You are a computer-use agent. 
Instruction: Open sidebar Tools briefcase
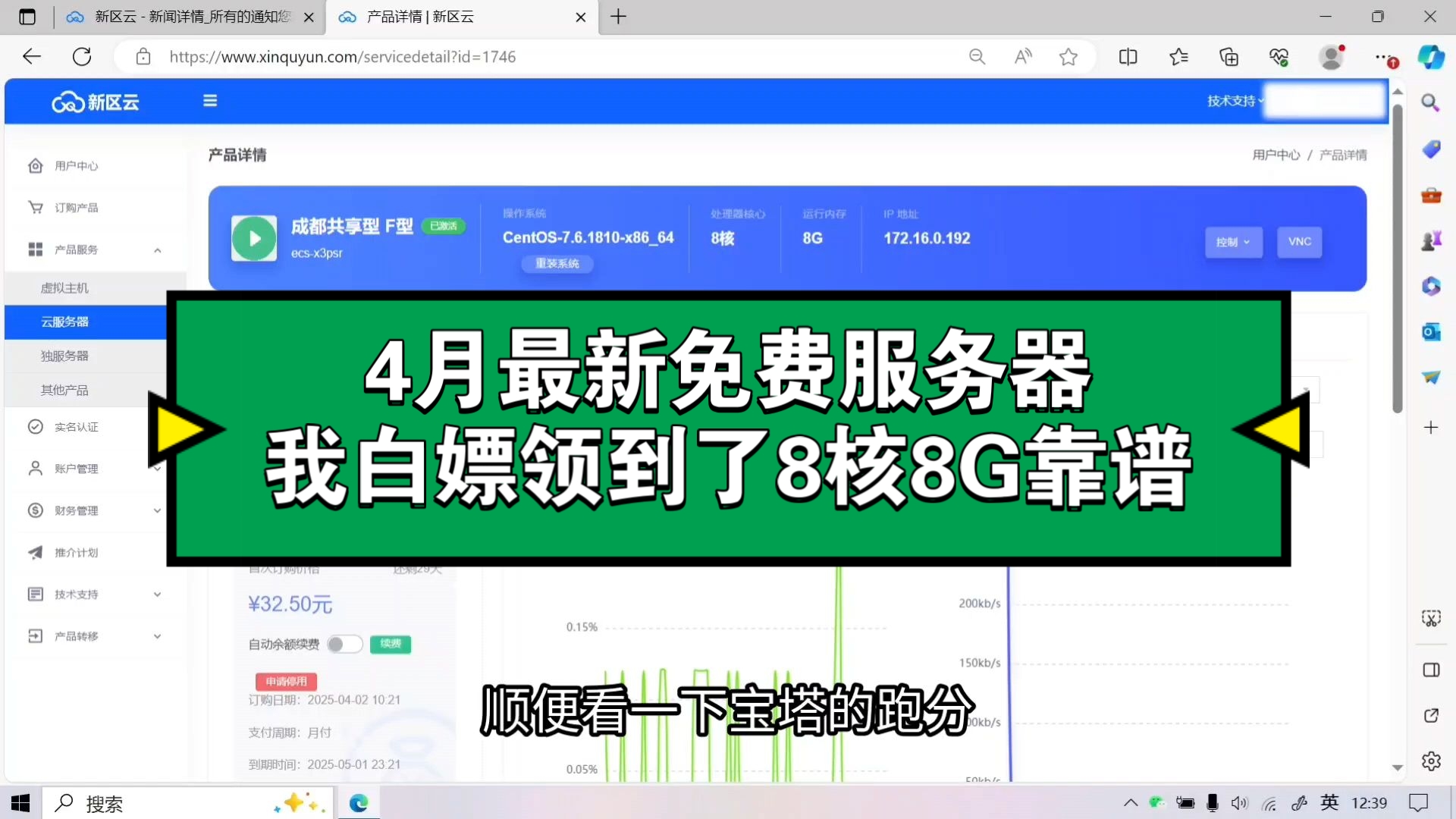point(1430,196)
